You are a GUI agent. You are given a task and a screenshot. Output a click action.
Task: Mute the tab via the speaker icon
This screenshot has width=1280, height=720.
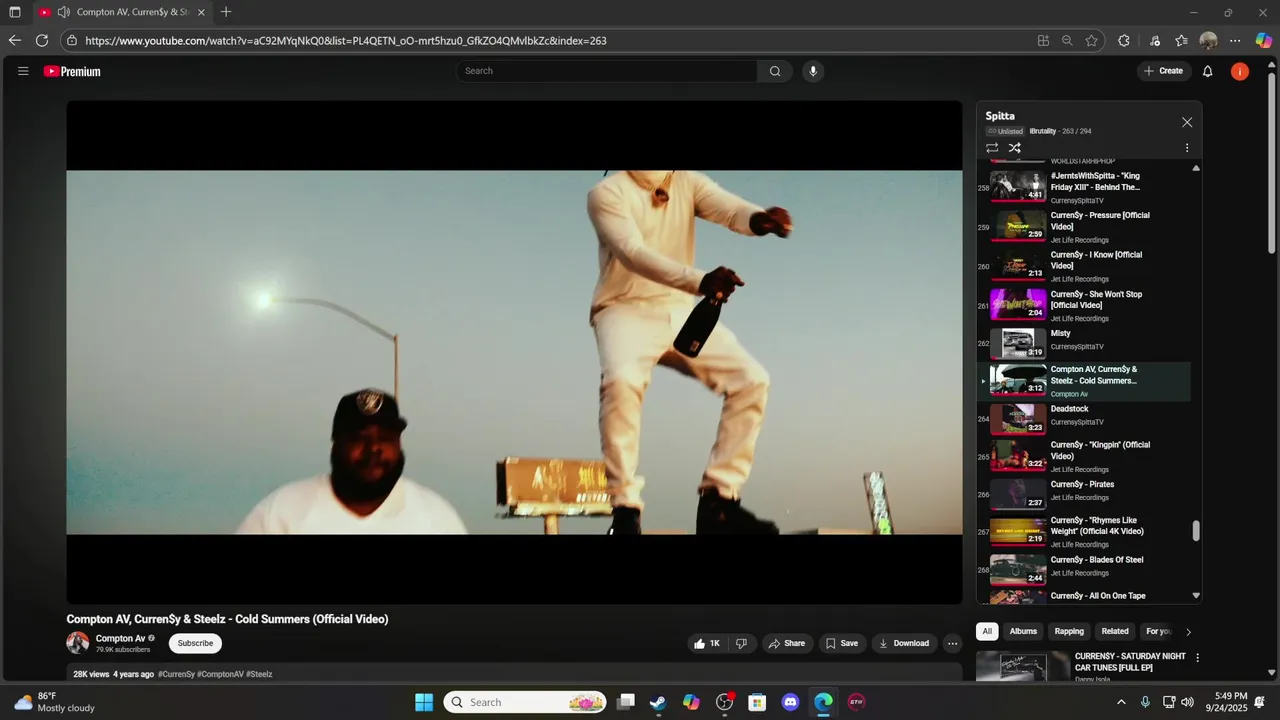pyautogui.click(x=64, y=12)
